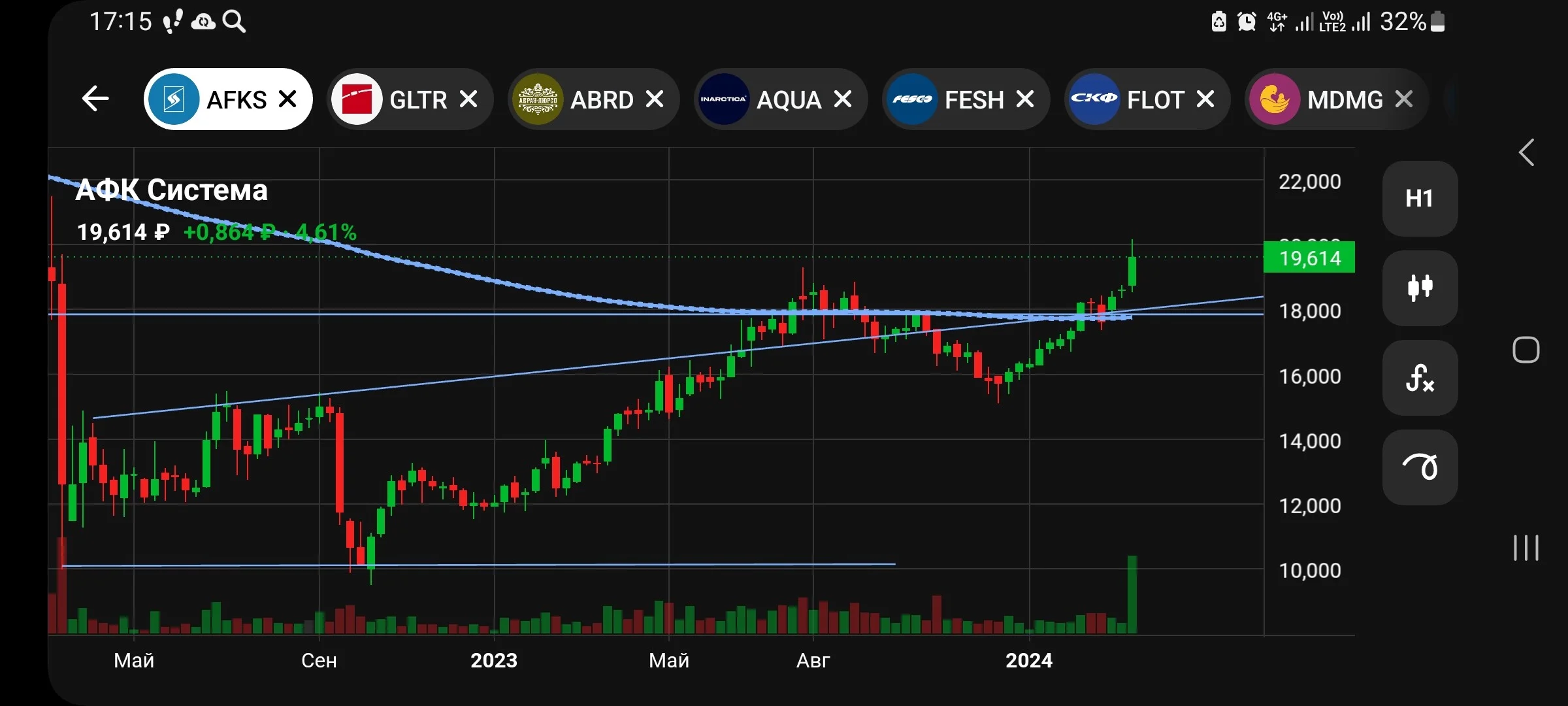
Task: Switch to the GLTR ticker tab
Action: pyautogui.click(x=410, y=99)
